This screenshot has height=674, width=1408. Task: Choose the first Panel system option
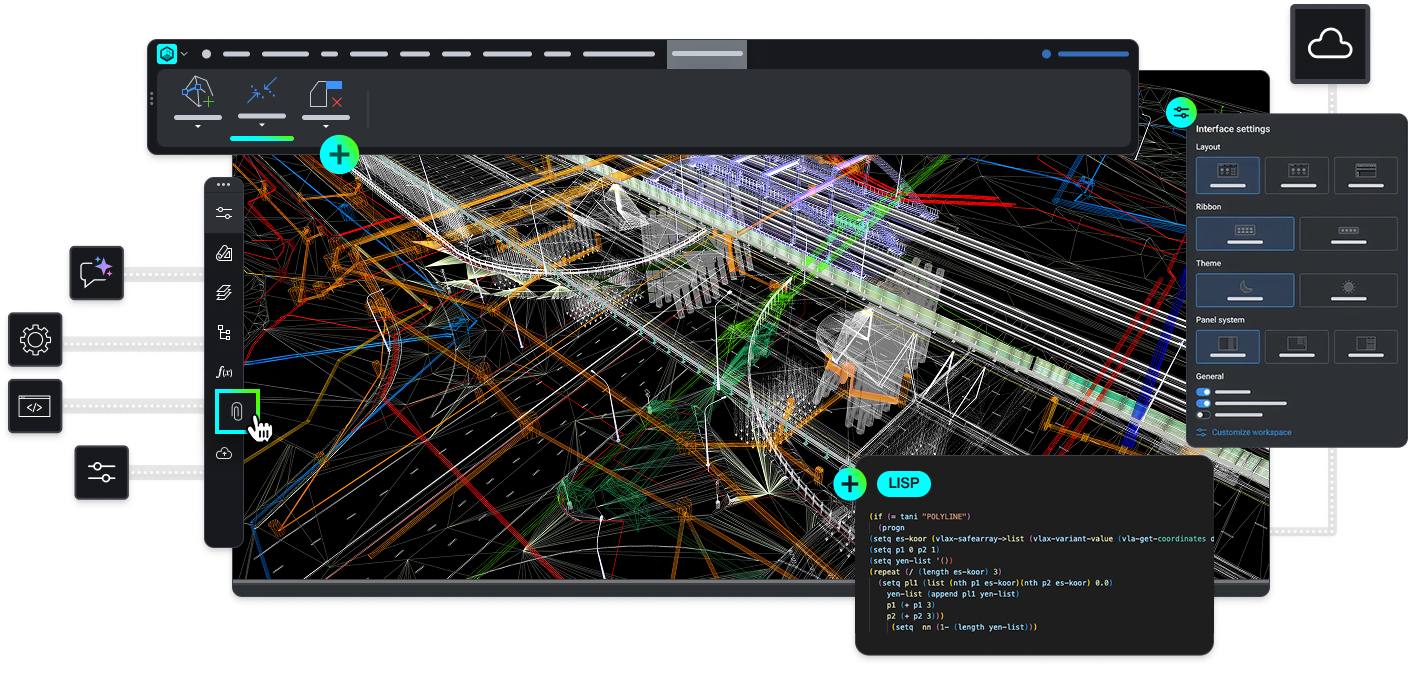tap(1228, 346)
